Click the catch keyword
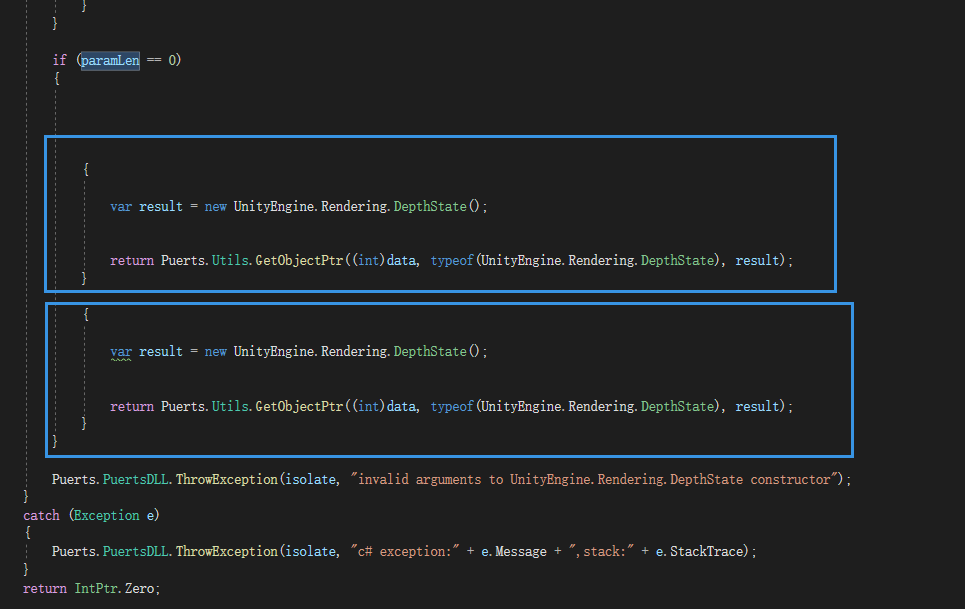Screen dimensions: 965x609 point(41,515)
